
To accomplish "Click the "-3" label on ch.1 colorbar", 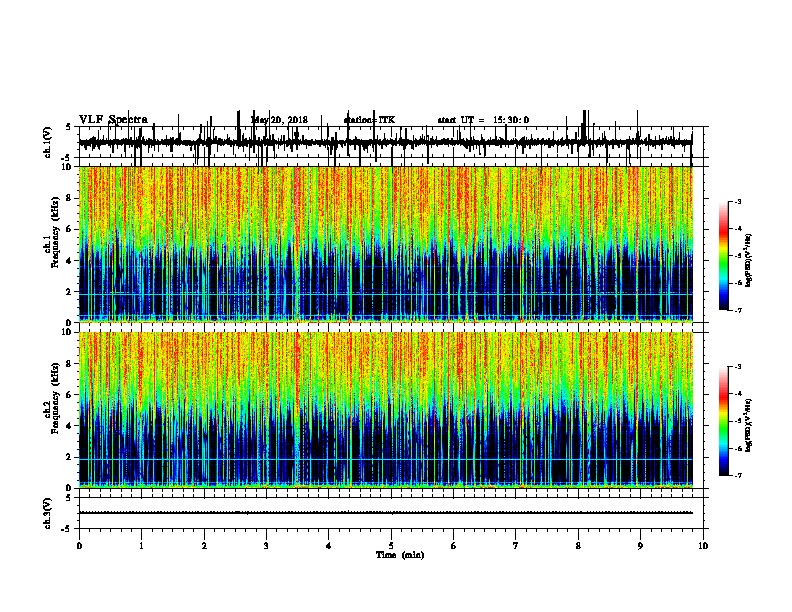I will (737, 201).
